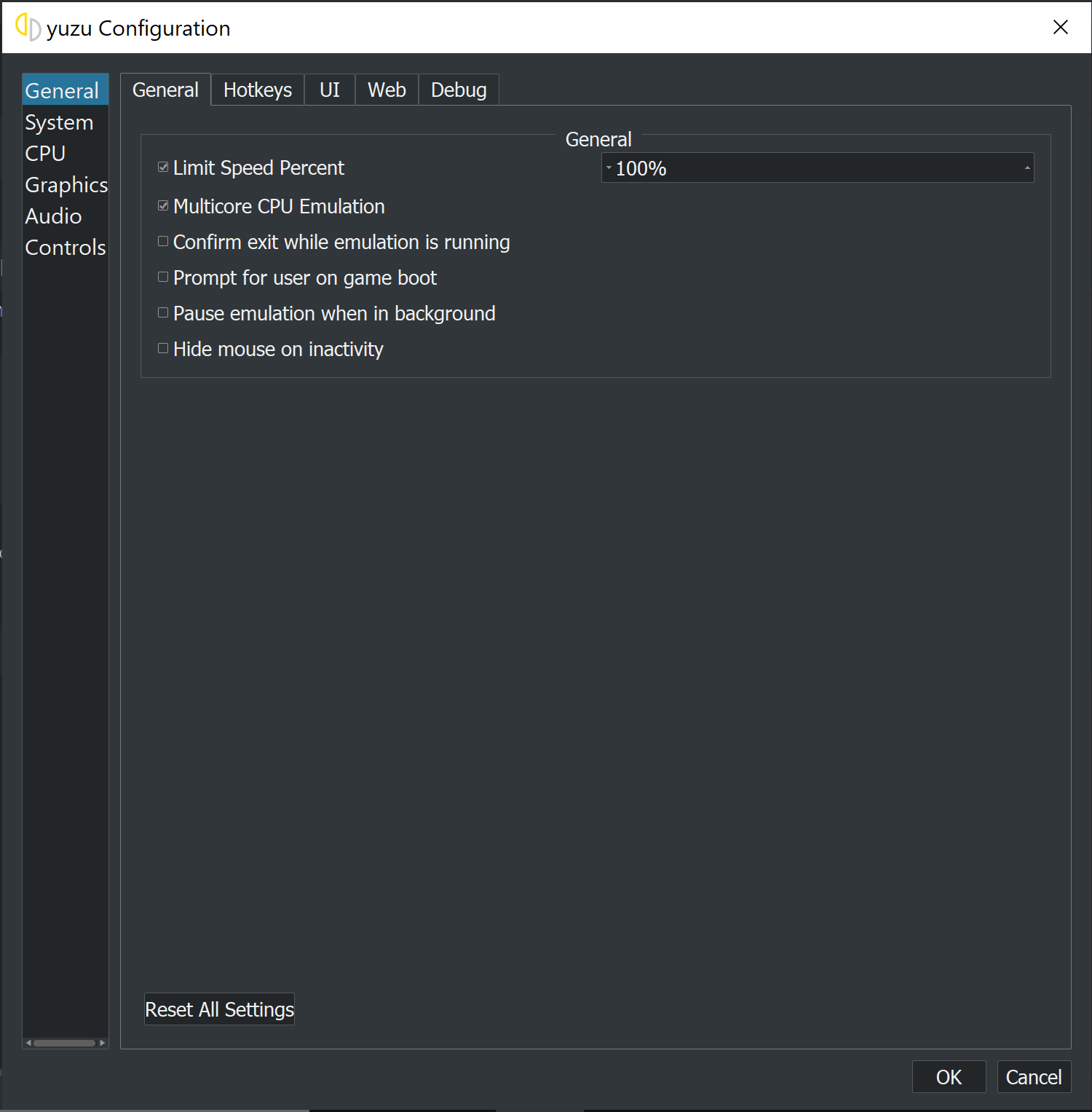Select General in the left sidebar list
Image resolution: width=1092 pixels, height=1112 pixels.
point(66,90)
